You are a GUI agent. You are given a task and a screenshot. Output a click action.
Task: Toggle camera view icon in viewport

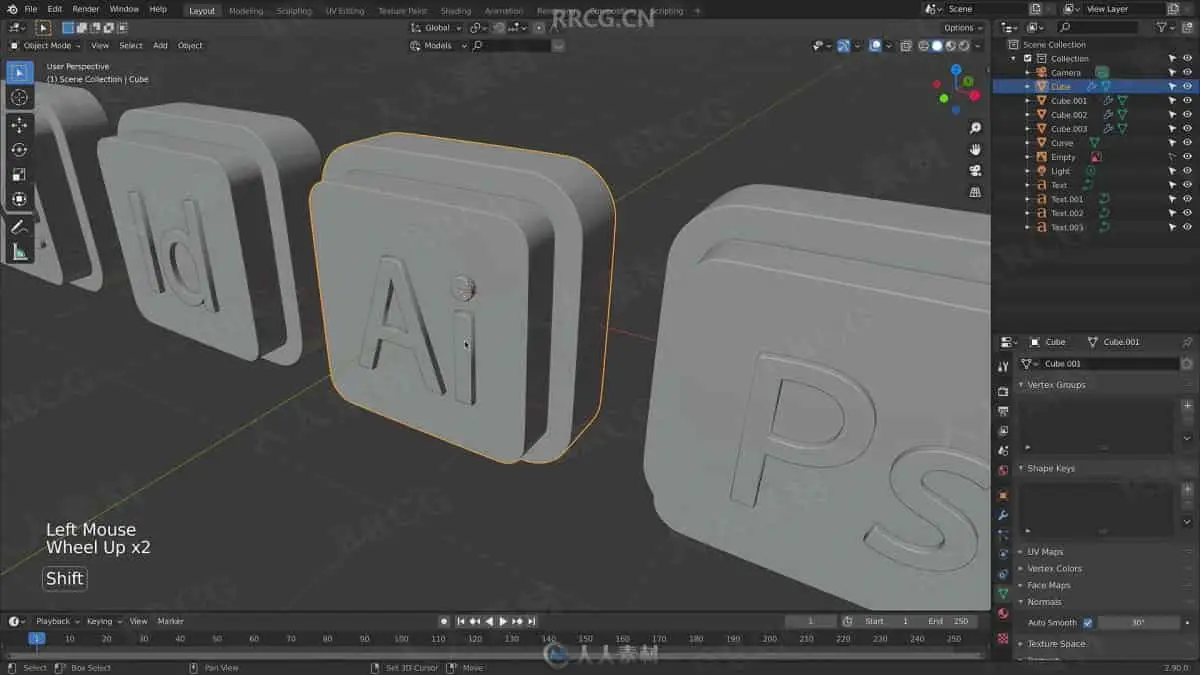click(975, 171)
